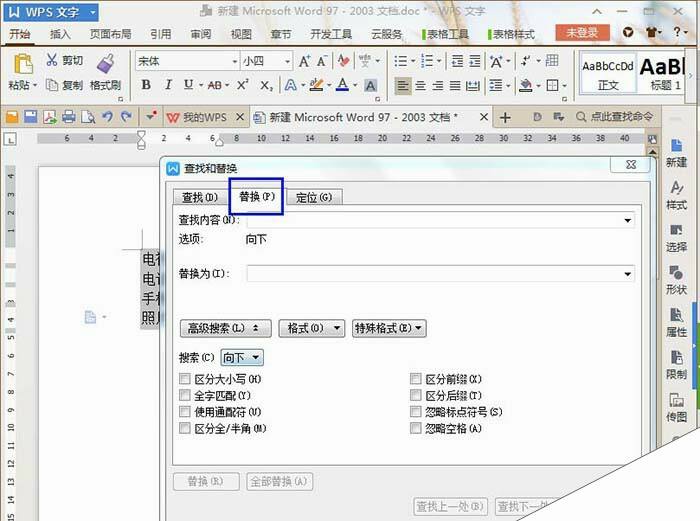
Task: Click the Paste icon in ribbon
Action: [x=23, y=64]
